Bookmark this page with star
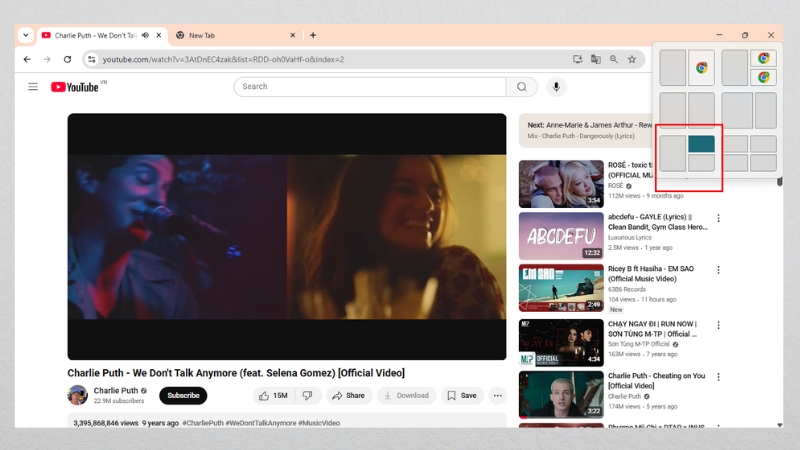 [x=632, y=59]
